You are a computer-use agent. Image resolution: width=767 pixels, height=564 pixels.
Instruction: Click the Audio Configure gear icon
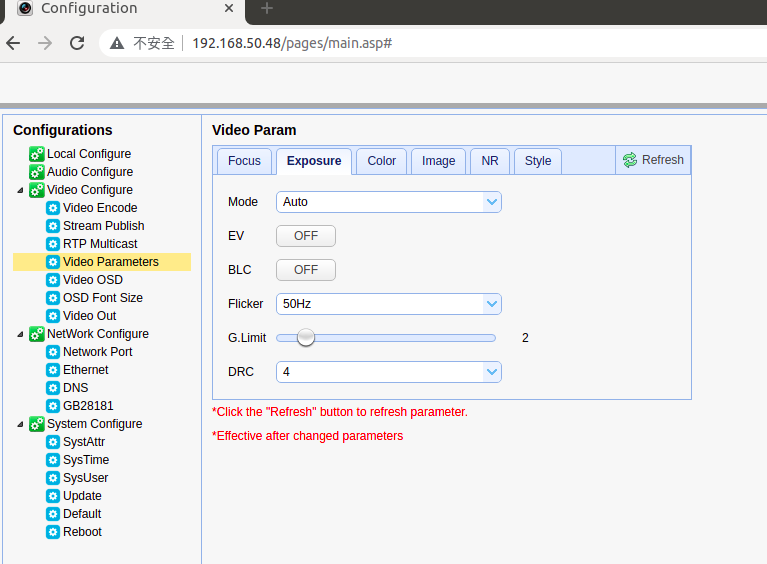coord(37,172)
